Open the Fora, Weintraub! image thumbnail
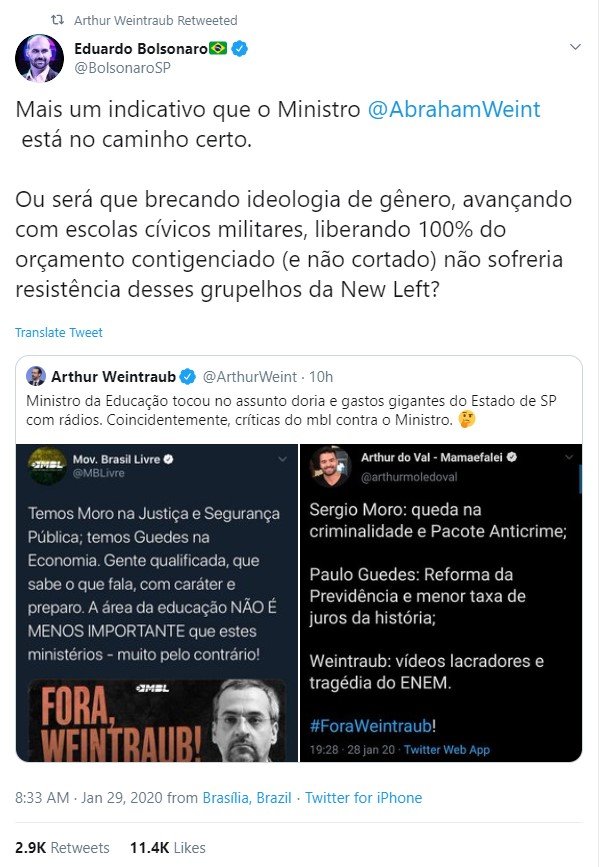This screenshot has width=603, height=867. tap(157, 720)
